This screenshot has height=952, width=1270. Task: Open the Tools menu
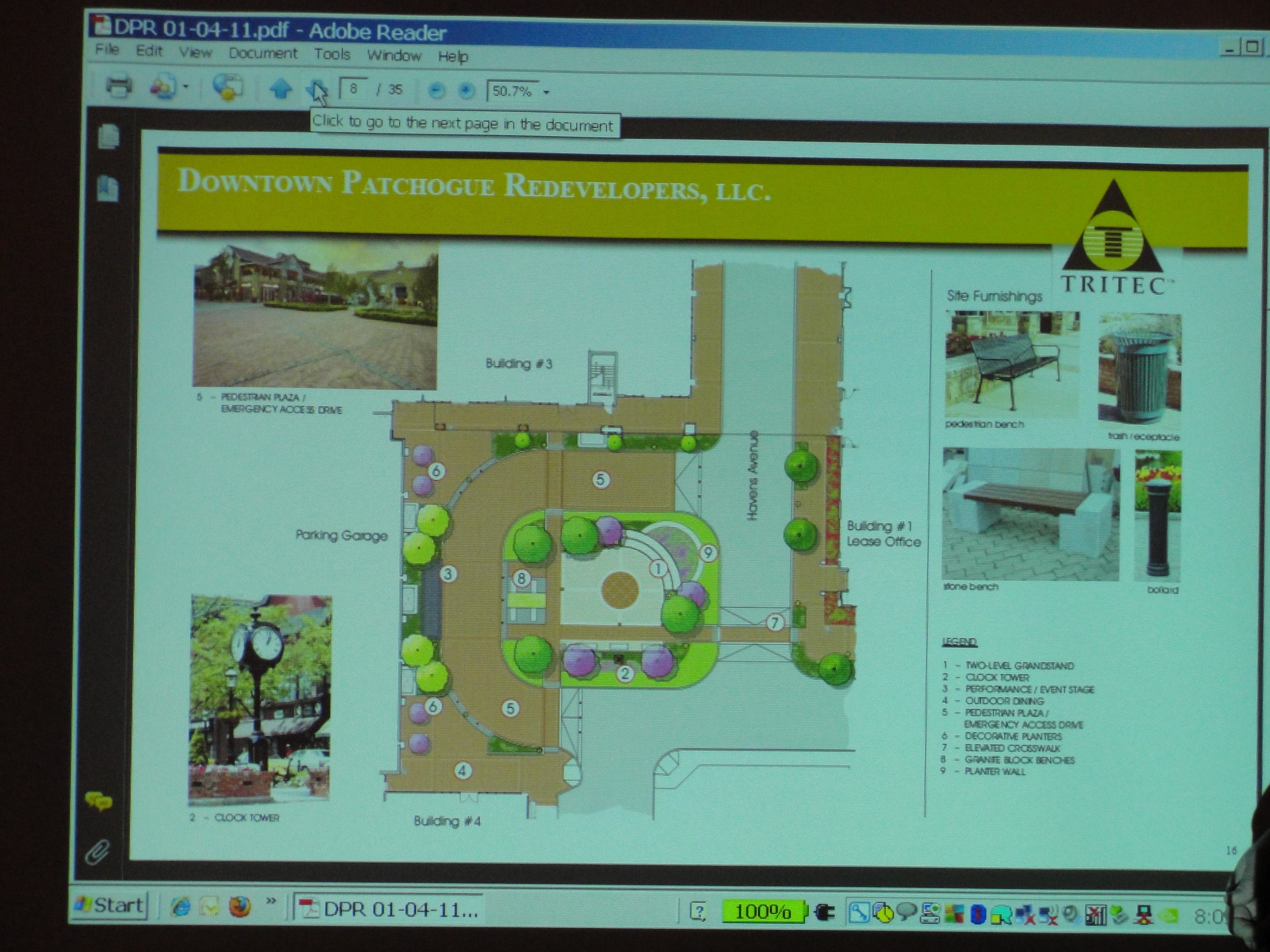(x=332, y=54)
